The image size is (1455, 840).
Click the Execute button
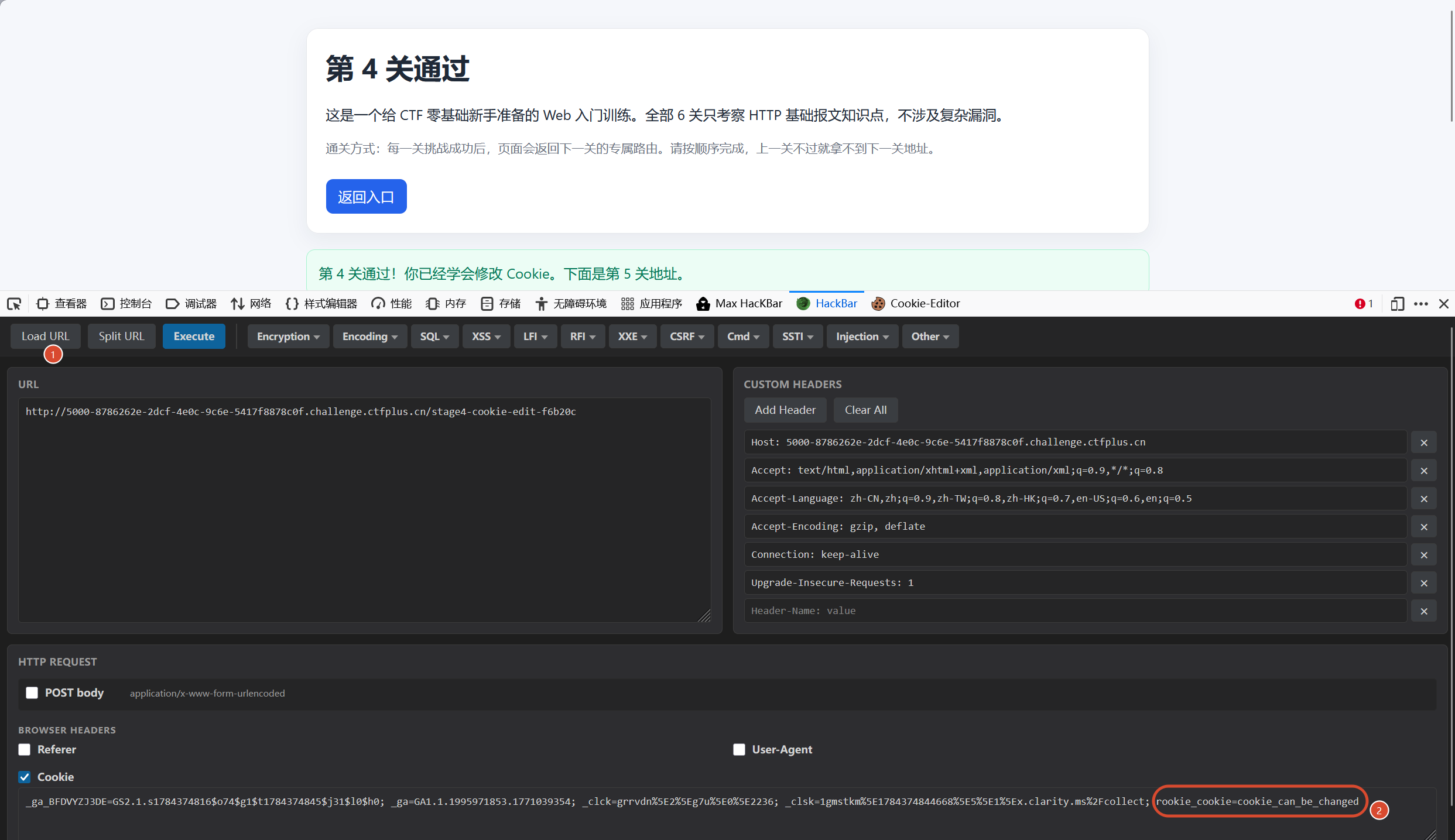coord(194,337)
